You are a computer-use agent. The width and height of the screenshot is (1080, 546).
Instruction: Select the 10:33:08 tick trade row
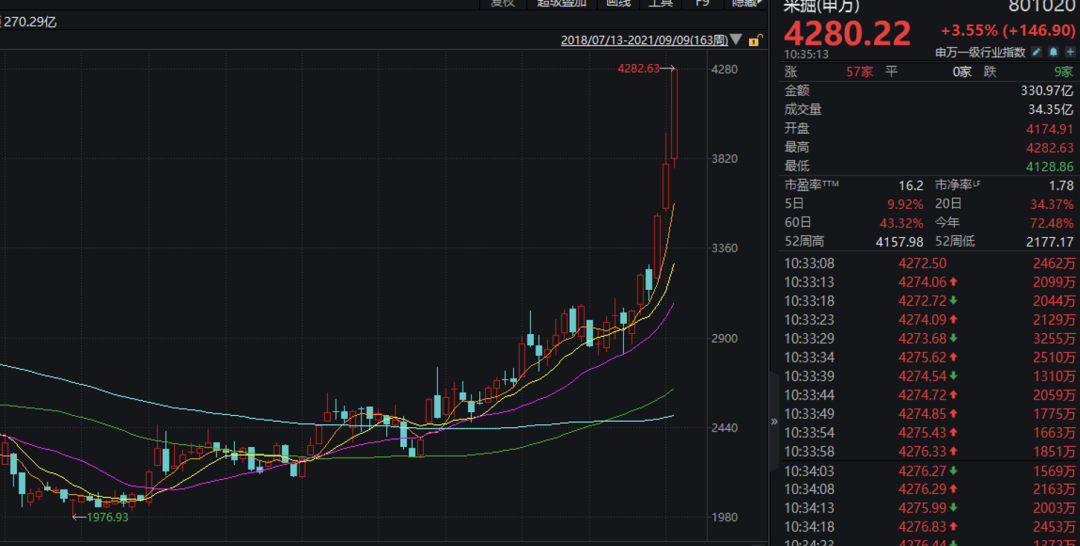coord(930,264)
